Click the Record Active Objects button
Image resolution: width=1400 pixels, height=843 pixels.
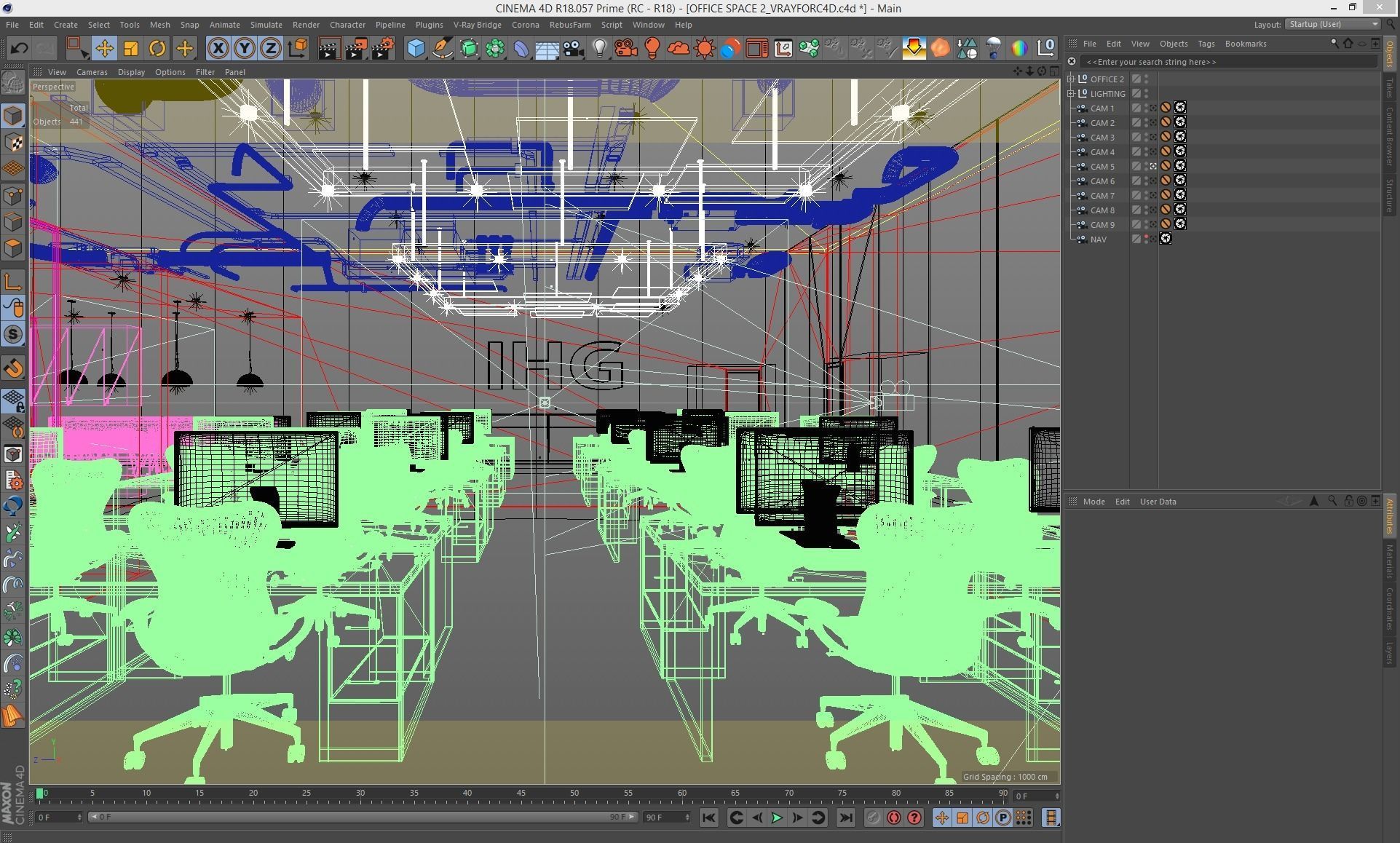(x=873, y=818)
